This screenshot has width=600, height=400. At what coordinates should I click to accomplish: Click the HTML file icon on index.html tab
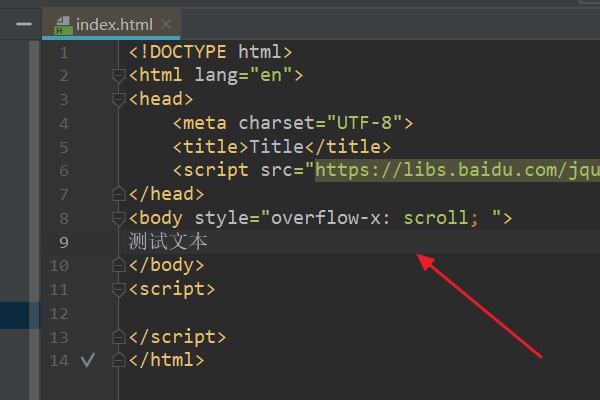coord(62,23)
